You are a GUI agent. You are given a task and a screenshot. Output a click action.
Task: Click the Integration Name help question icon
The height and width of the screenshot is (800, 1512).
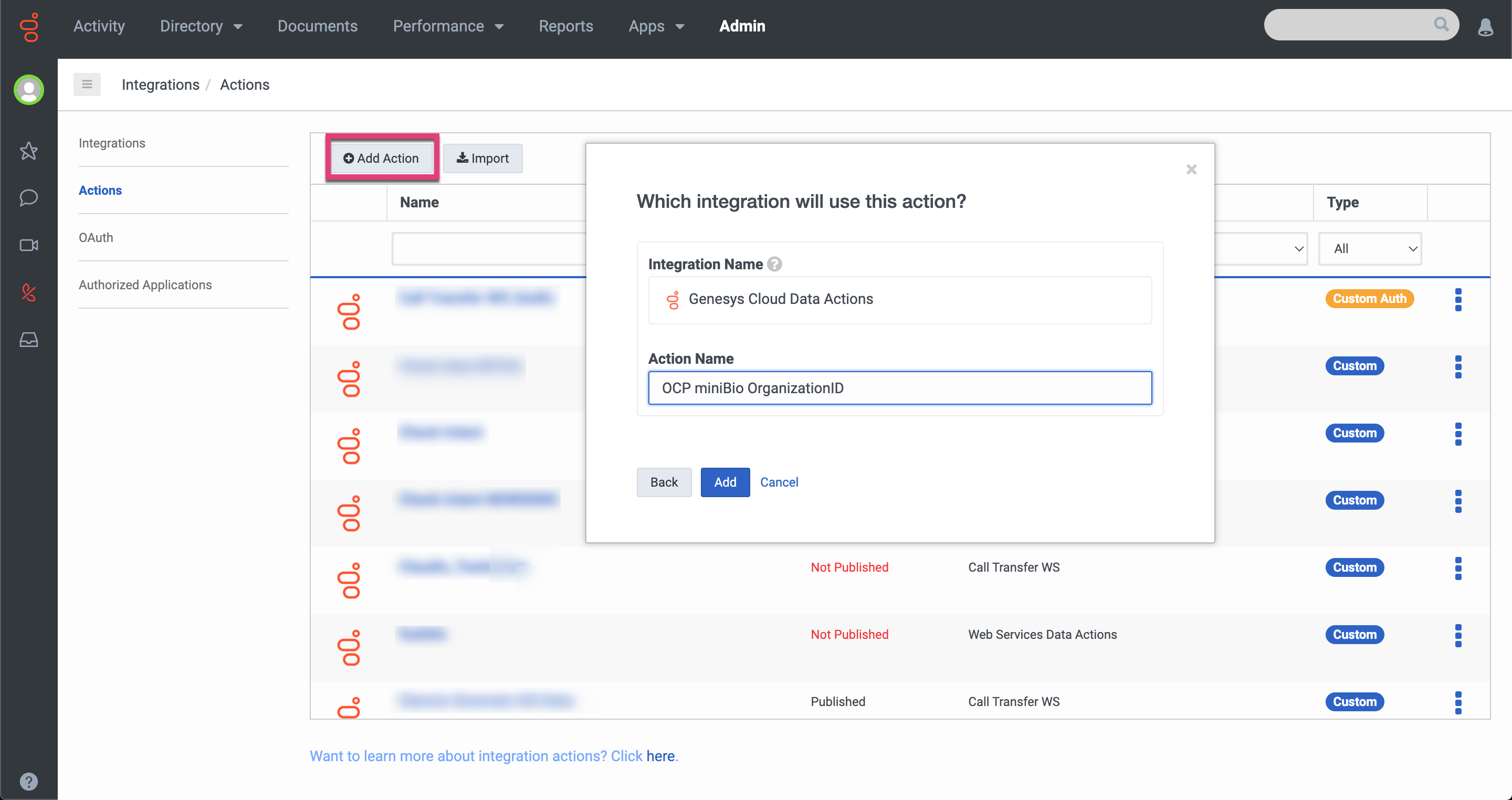(774, 264)
